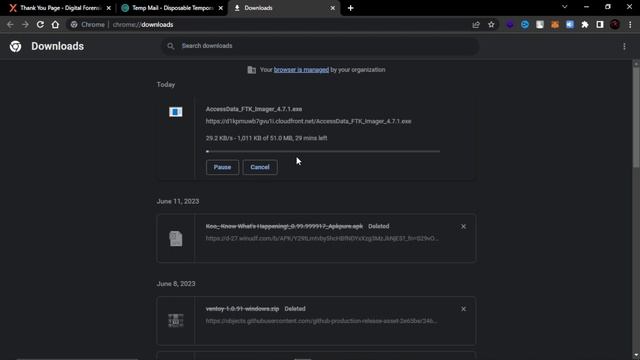640x360 pixels.
Task: Click the blue circular extension icon
Action: [525, 25]
